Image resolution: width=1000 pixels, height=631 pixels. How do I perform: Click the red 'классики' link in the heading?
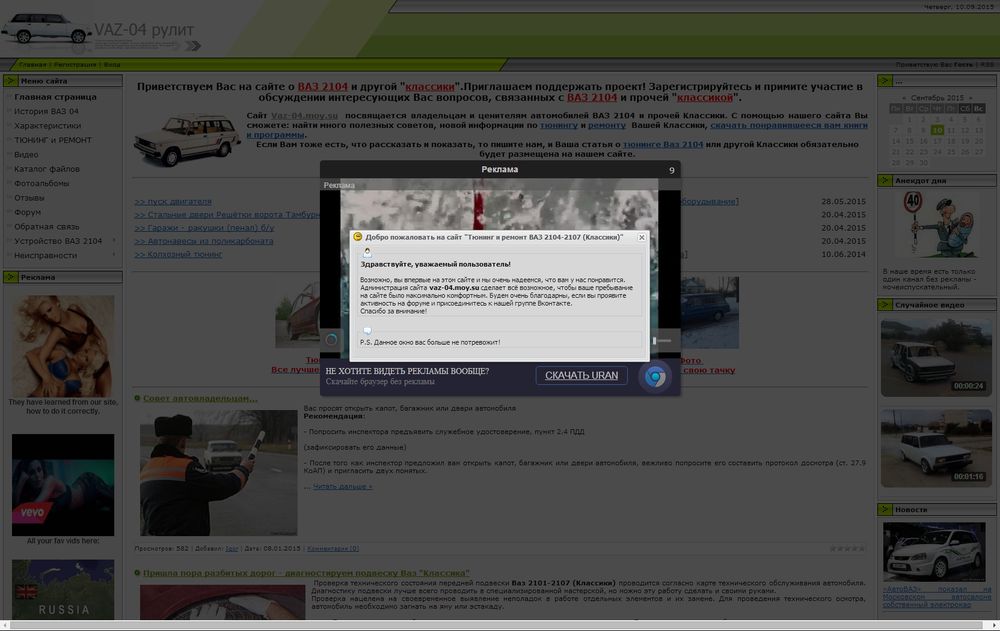coord(430,86)
